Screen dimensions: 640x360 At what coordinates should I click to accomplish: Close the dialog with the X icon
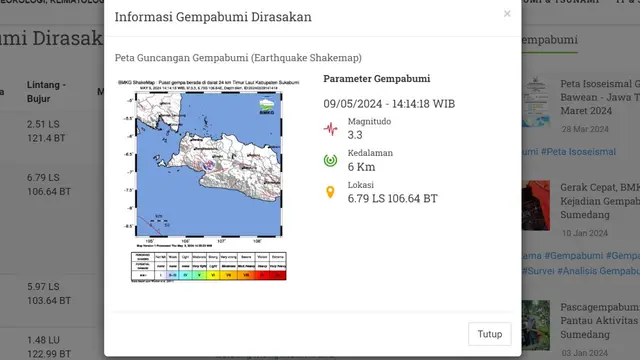507,14
